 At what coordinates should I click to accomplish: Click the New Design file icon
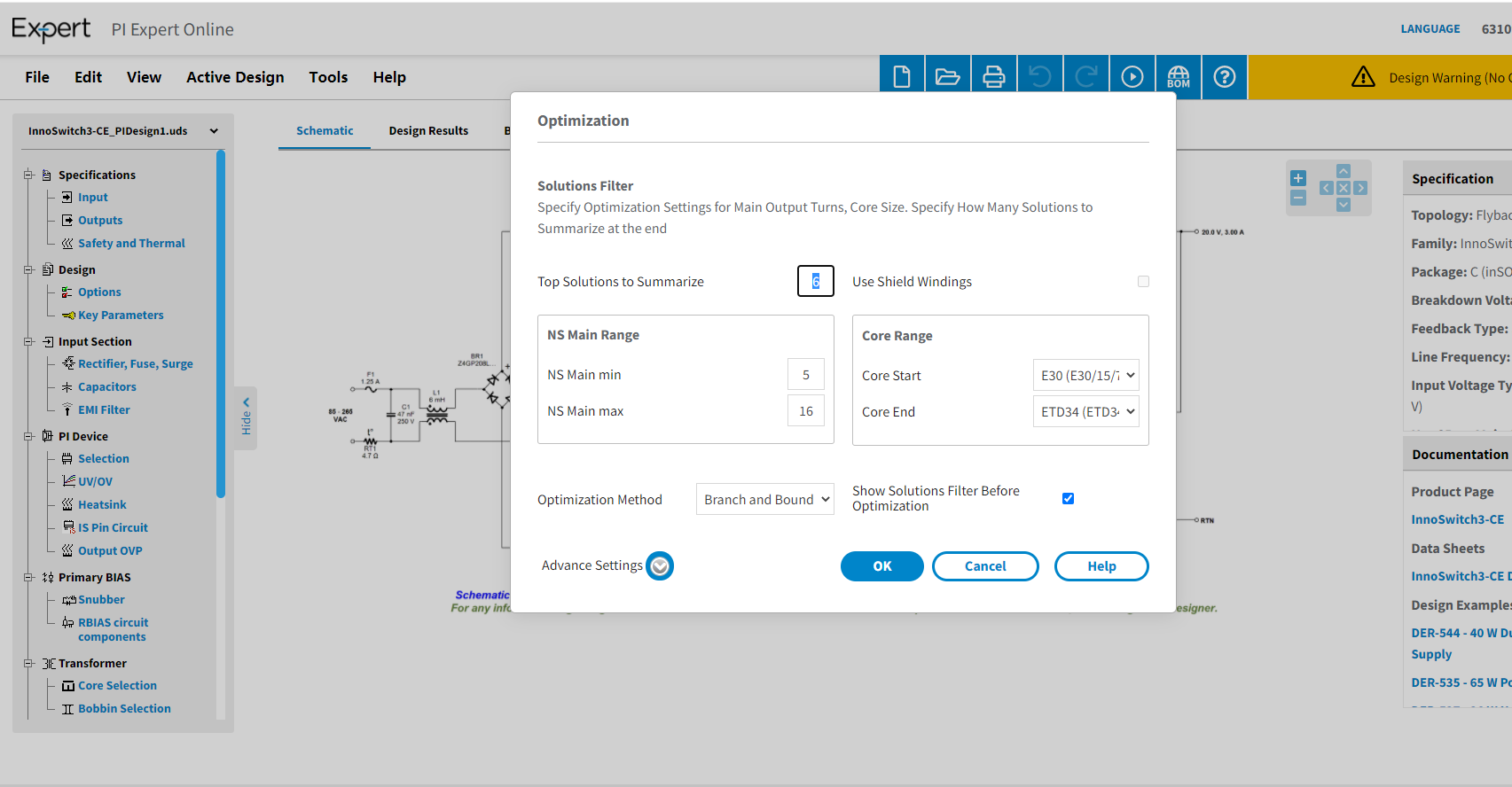[x=902, y=77]
